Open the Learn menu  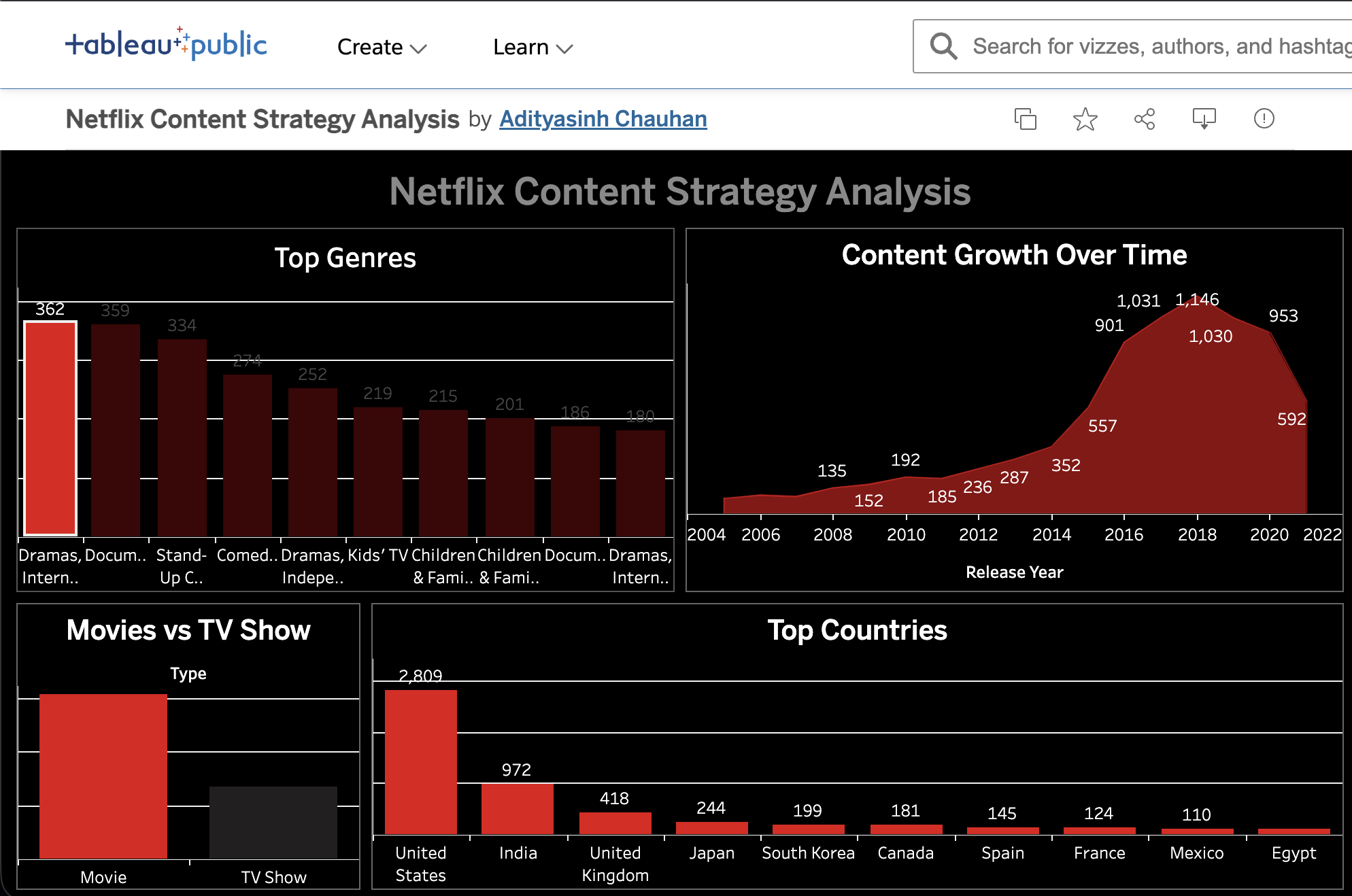(x=521, y=47)
